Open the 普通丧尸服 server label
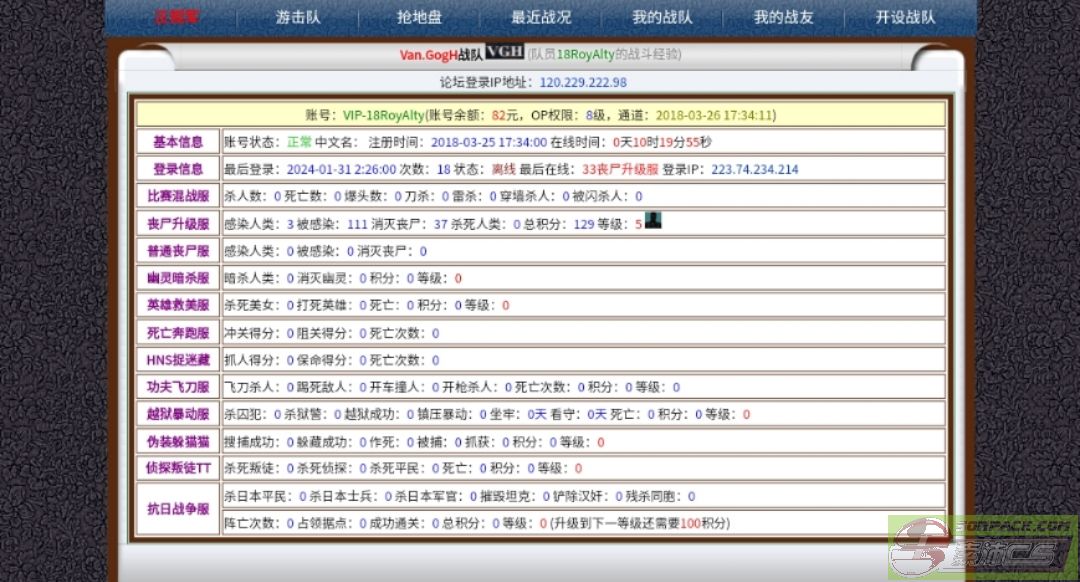This screenshot has height=582, width=1080. point(178,251)
